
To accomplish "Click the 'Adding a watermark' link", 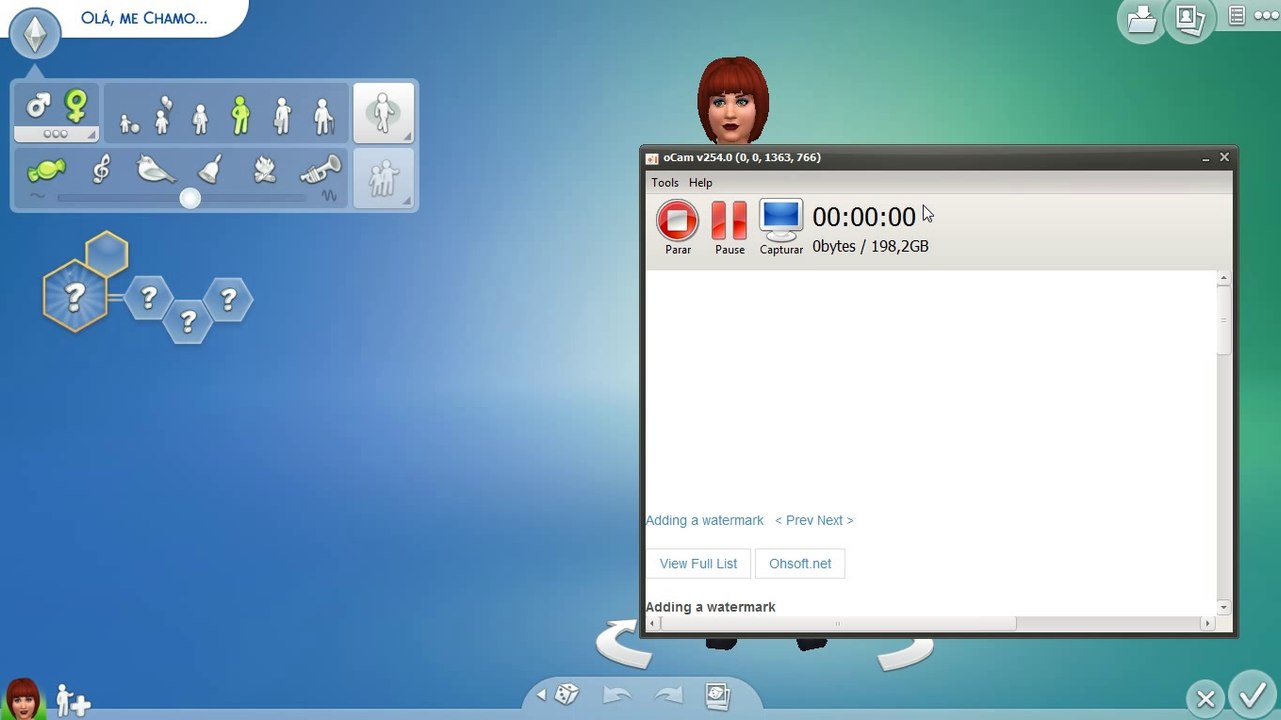I will click(x=704, y=521).
